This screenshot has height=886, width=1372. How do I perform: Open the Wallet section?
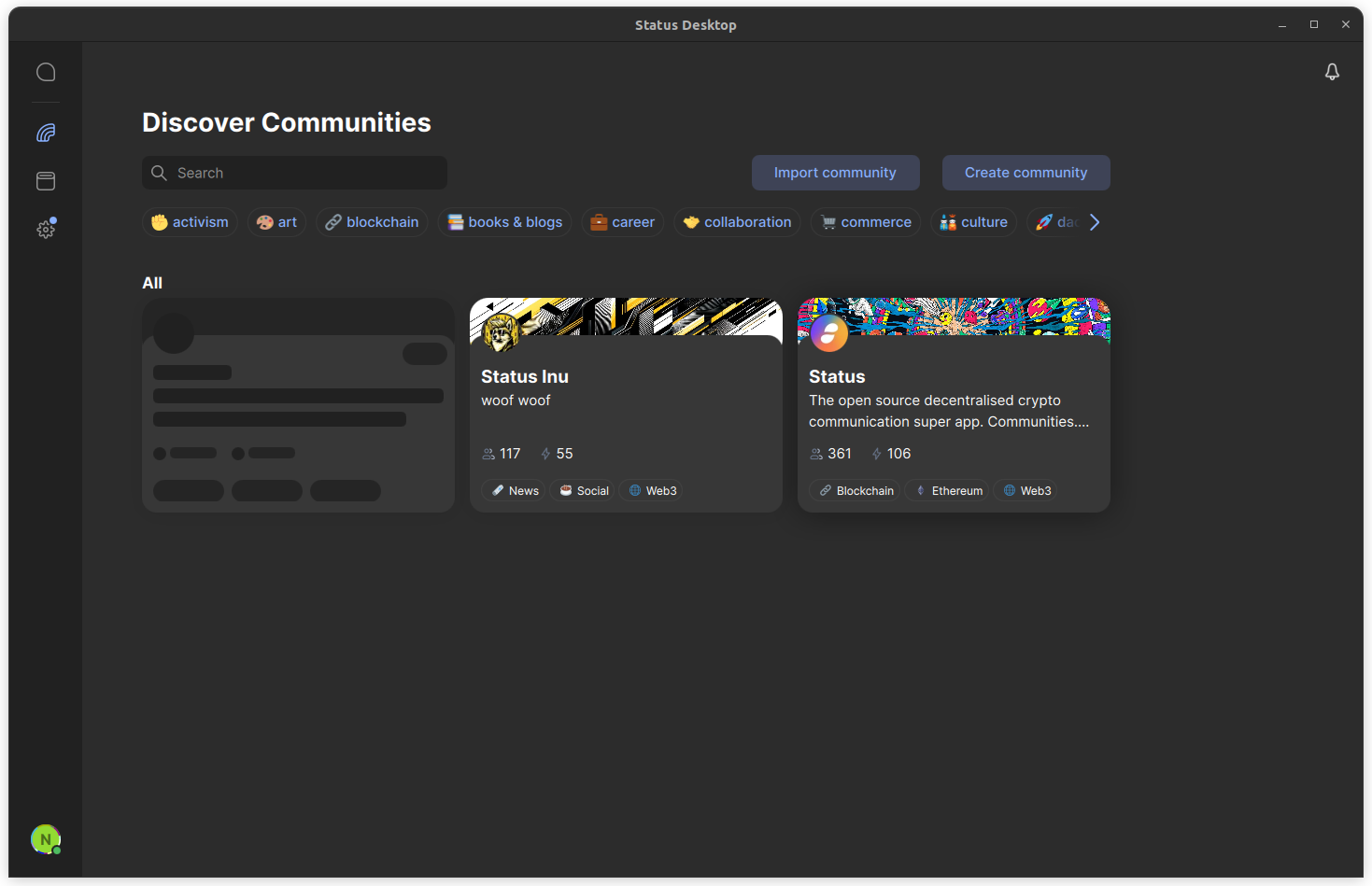click(46, 181)
